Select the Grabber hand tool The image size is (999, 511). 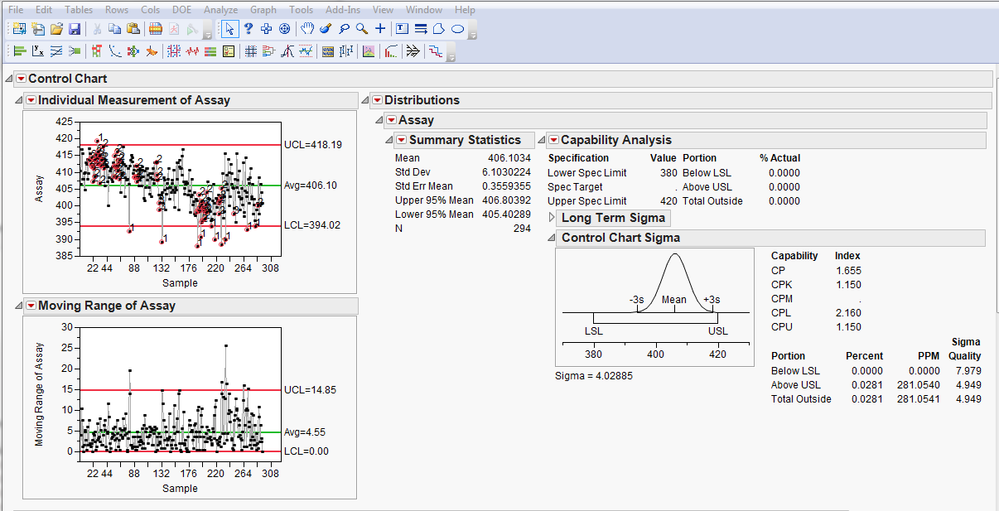(x=308, y=29)
